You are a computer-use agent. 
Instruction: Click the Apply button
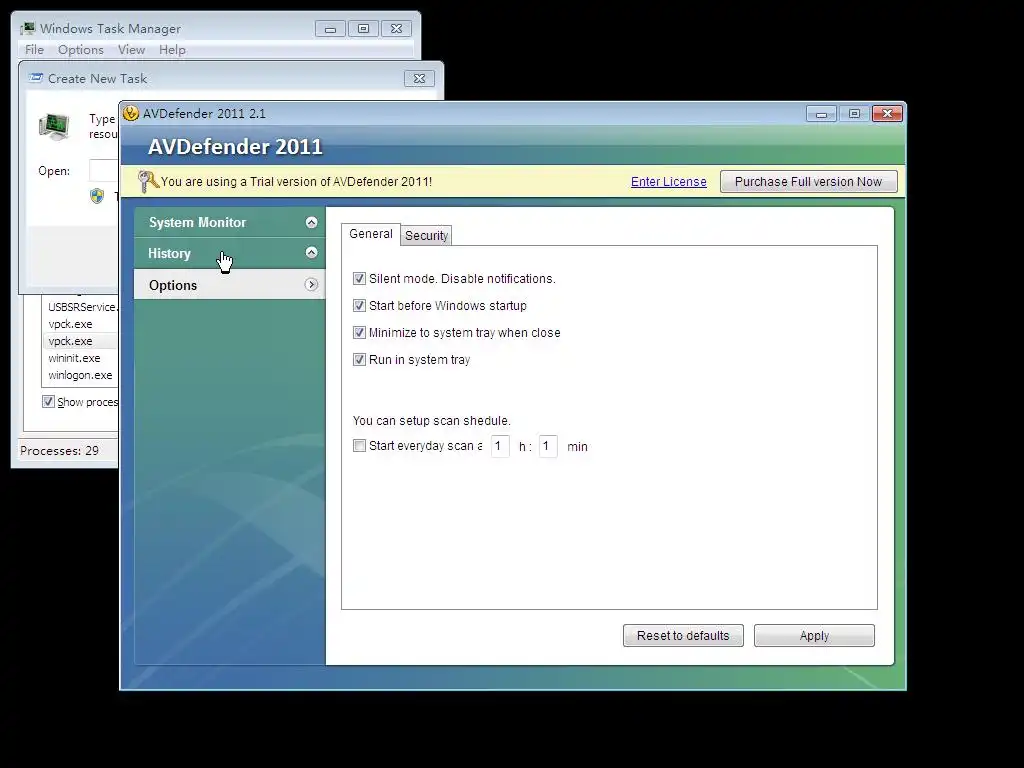click(x=814, y=635)
